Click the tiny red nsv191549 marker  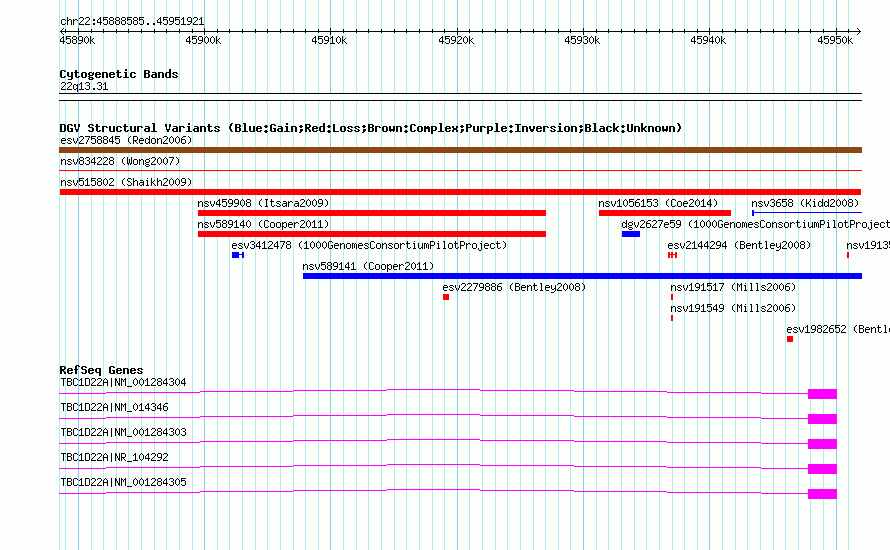(672, 318)
